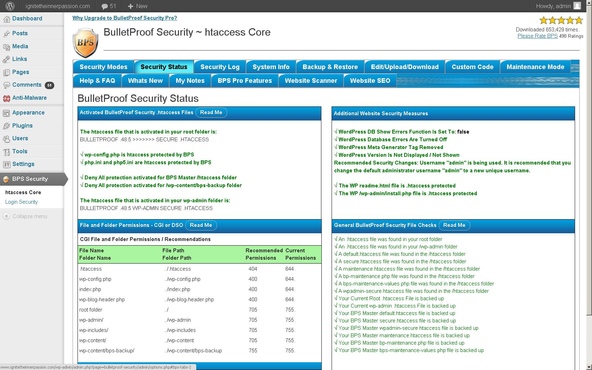This screenshot has width=592, height=370.
Task: Click the Plugins plug icon
Action: (6, 126)
